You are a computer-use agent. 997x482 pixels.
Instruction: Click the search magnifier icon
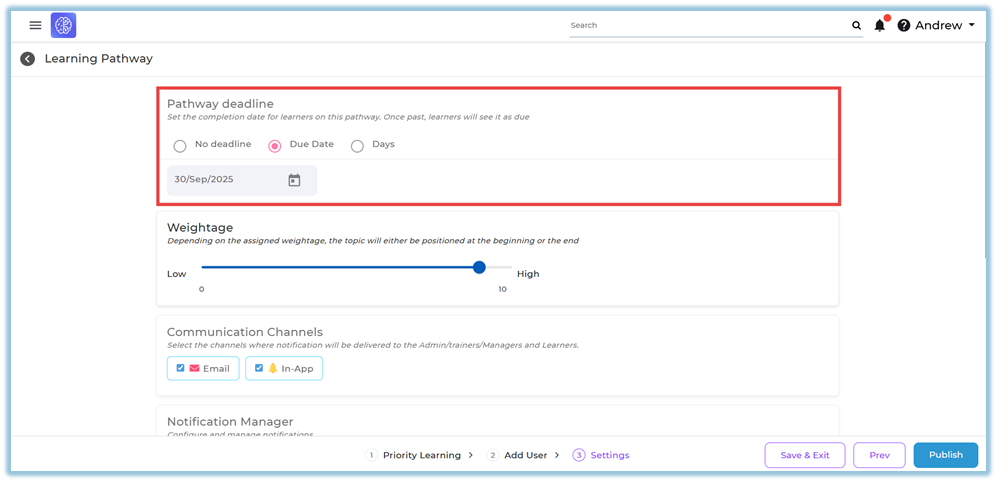[856, 26]
